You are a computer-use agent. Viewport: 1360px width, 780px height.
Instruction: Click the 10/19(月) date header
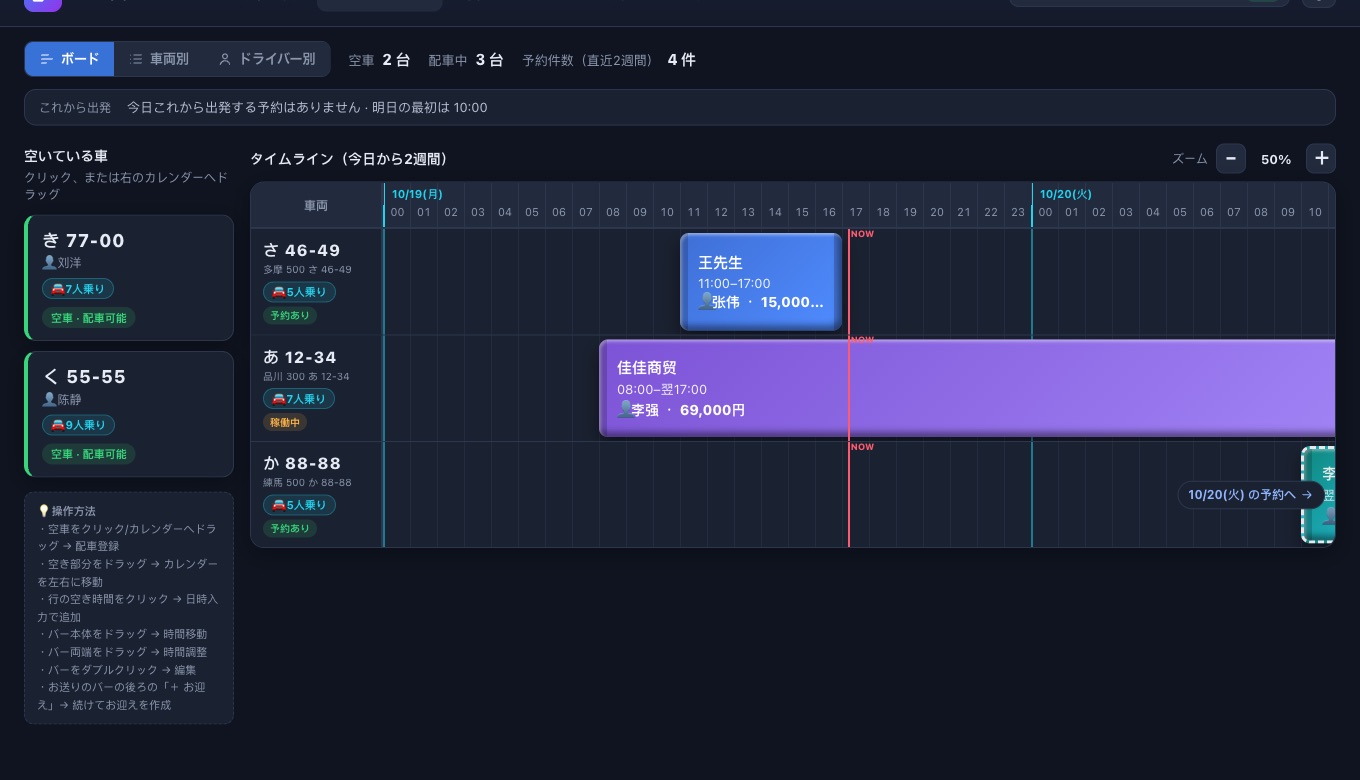pyautogui.click(x=417, y=194)
